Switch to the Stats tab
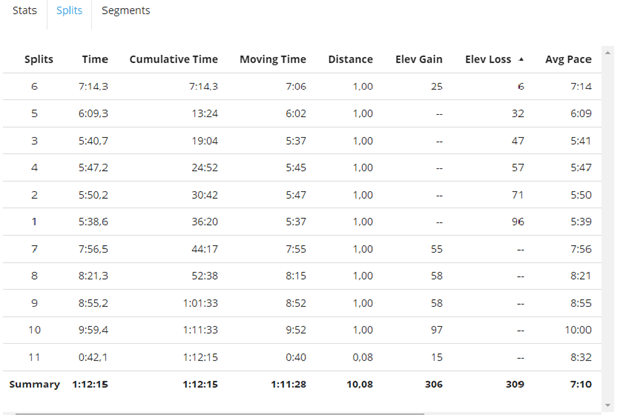 coord(25,11)
